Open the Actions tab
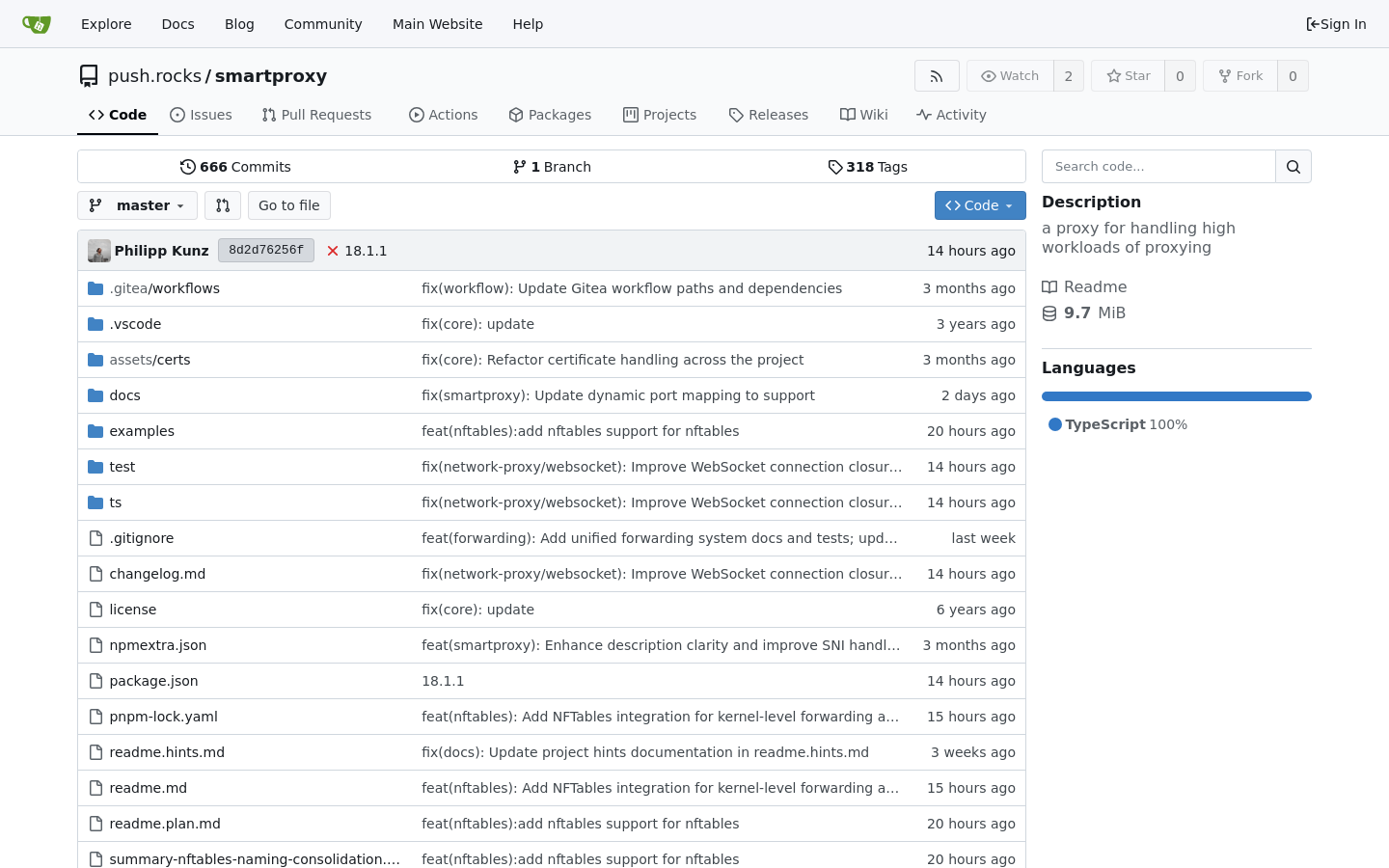 tap(444, 115)
